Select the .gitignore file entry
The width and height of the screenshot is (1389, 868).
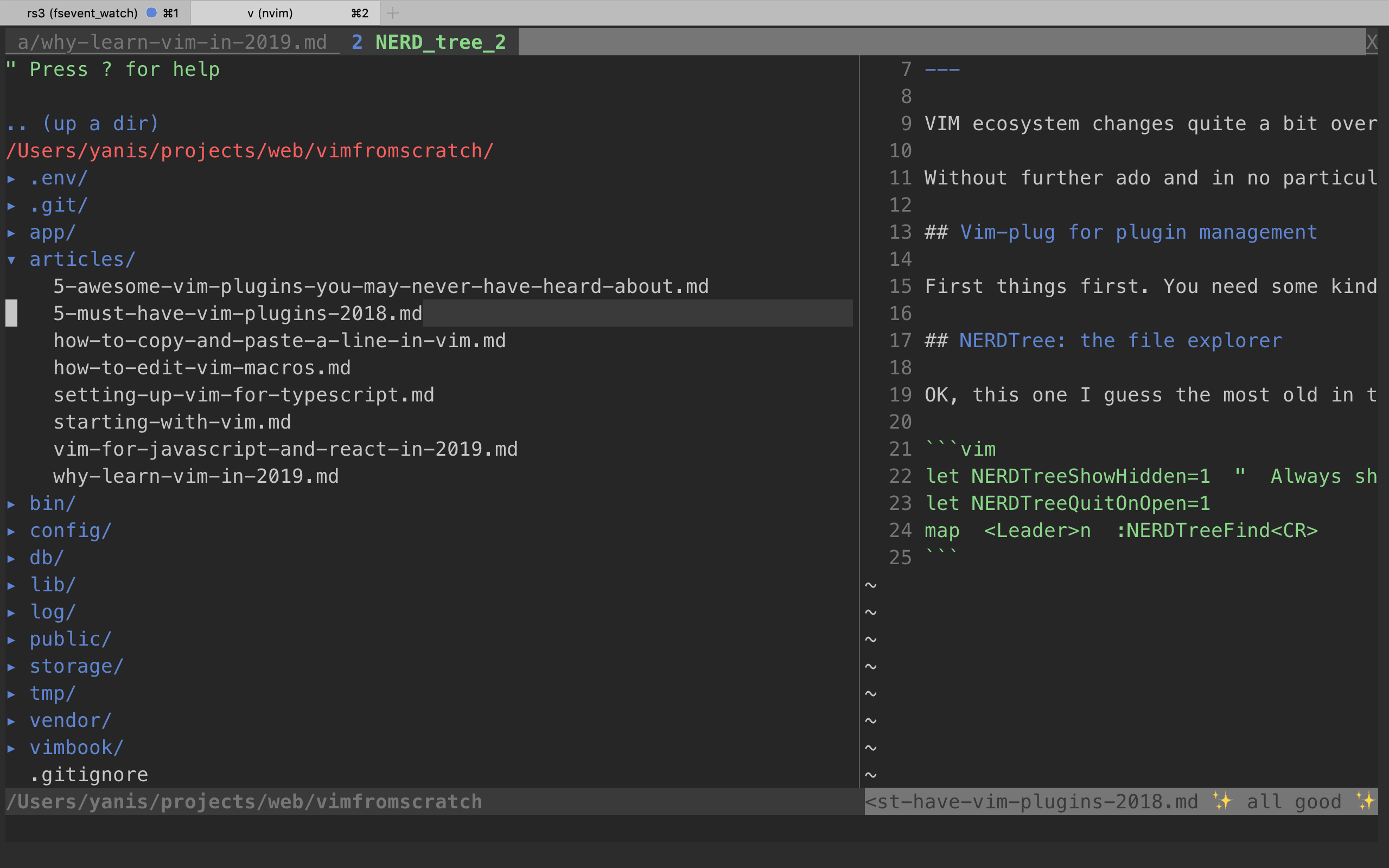(89, 775)
